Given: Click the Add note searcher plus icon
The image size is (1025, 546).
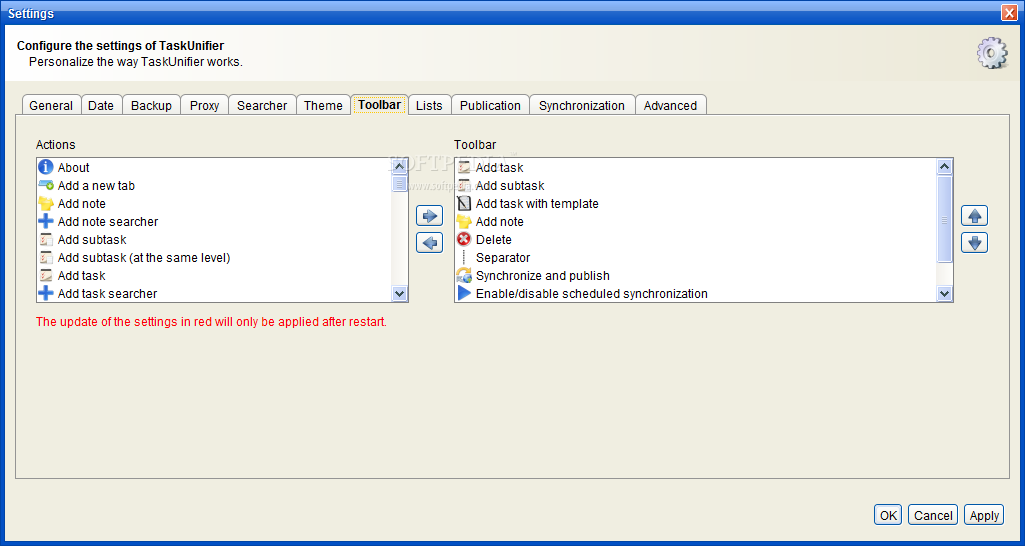Looking at the screenshot, I should point(46,222).
